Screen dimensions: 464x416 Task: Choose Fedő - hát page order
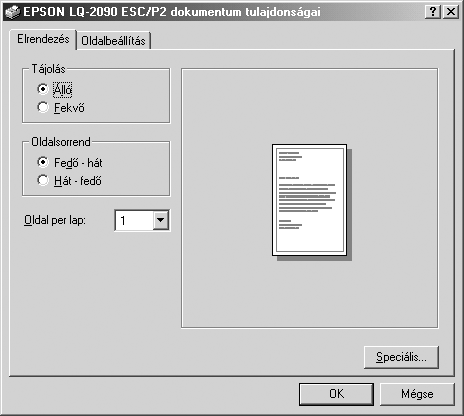coord(43,162)
